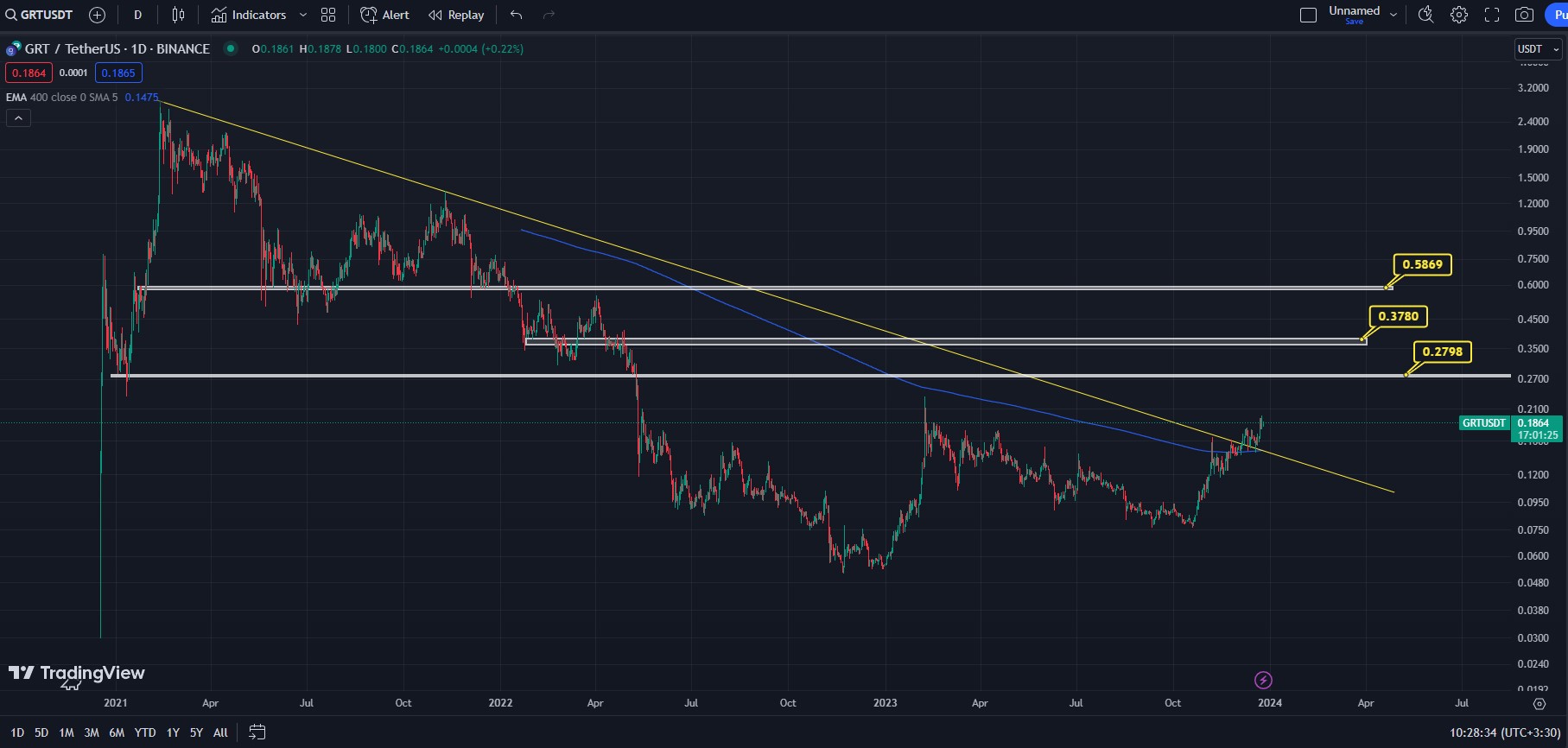Click the OHLC values in legend

click(387, 48)
